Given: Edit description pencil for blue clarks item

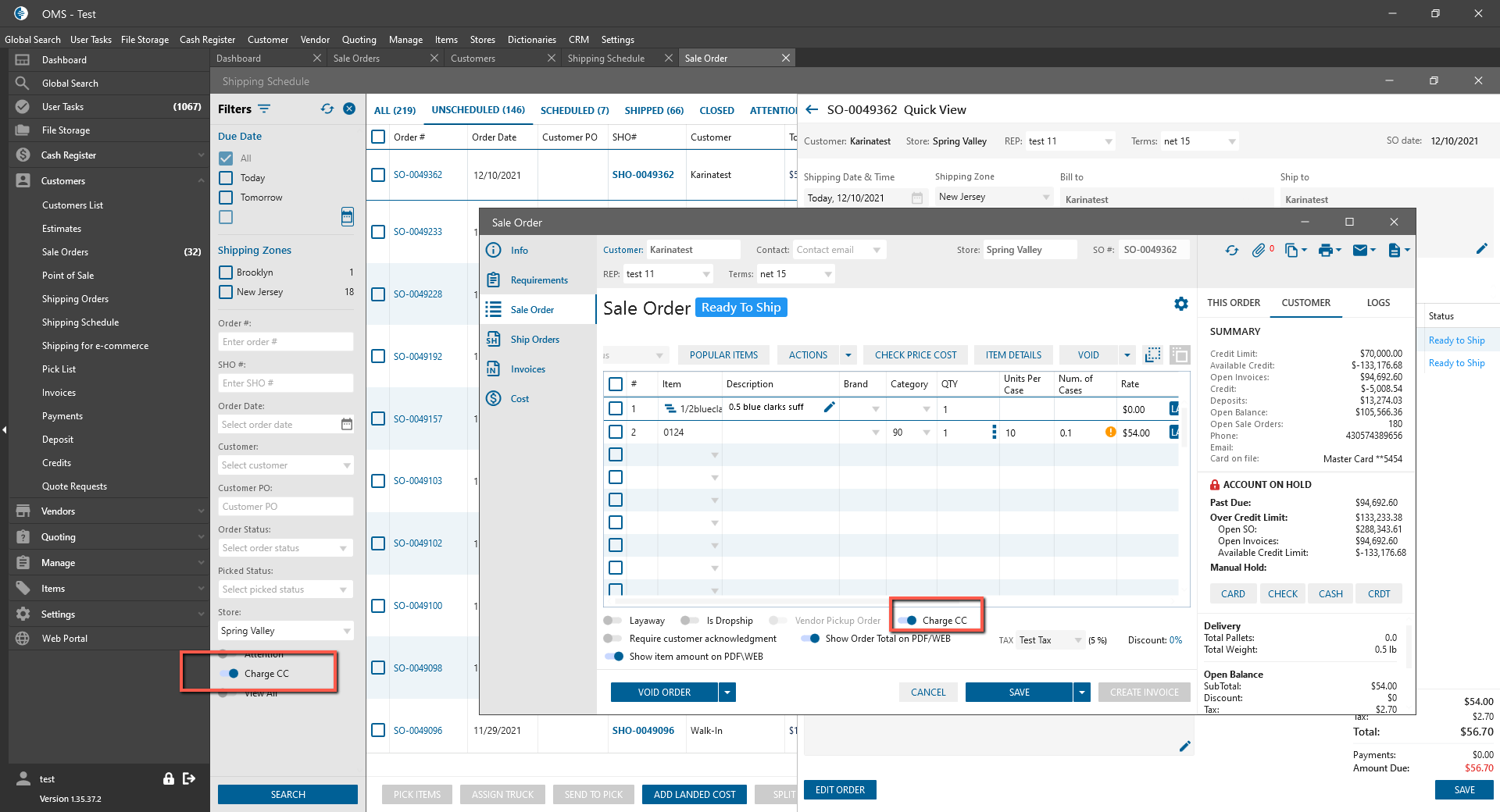Looking at the screenshot, I should coord(830,407).
